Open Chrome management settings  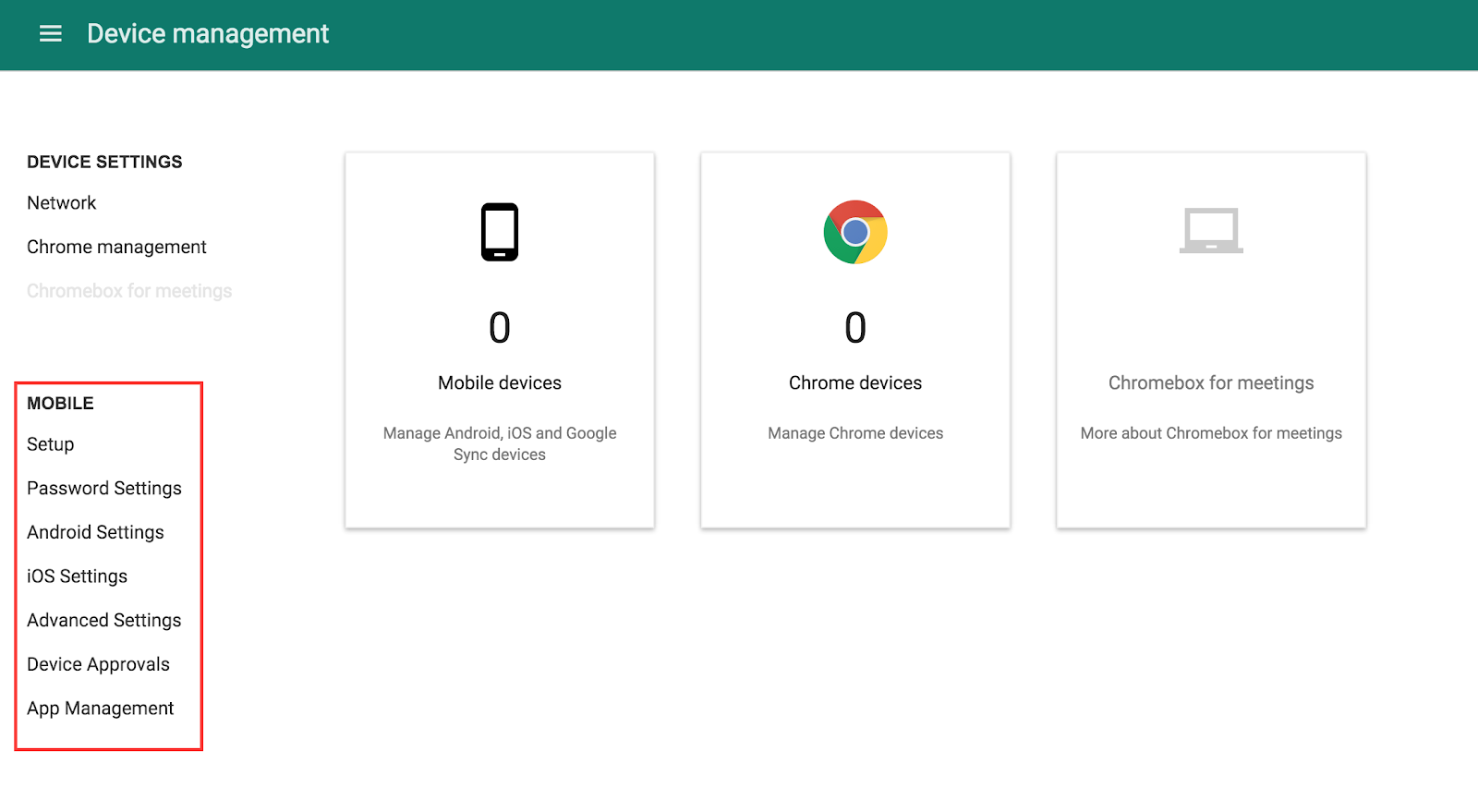point(116,248)
